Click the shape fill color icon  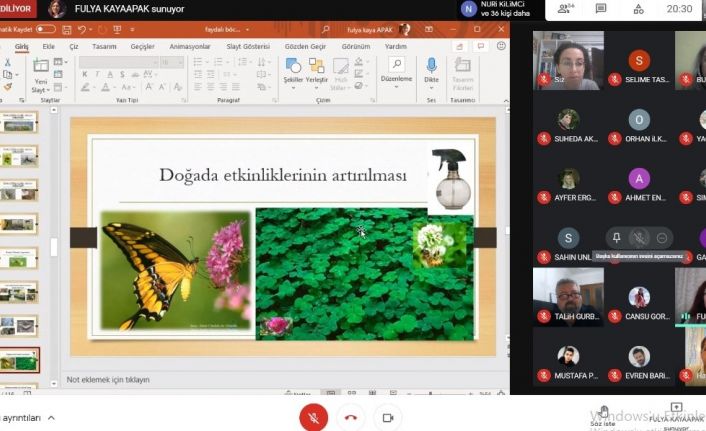[x=359, y=62]
